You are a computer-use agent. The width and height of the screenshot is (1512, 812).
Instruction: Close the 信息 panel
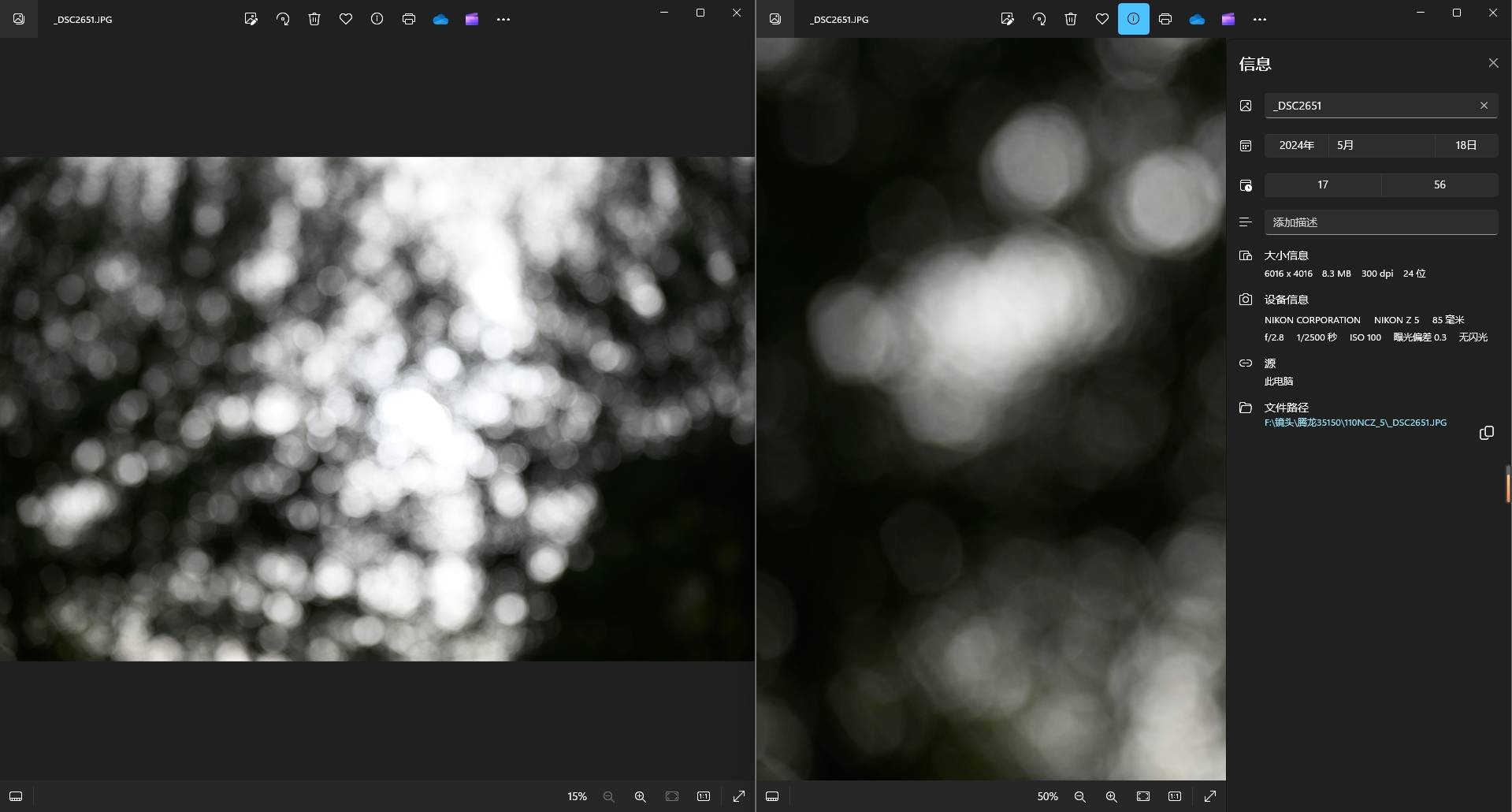point(1493,63)
